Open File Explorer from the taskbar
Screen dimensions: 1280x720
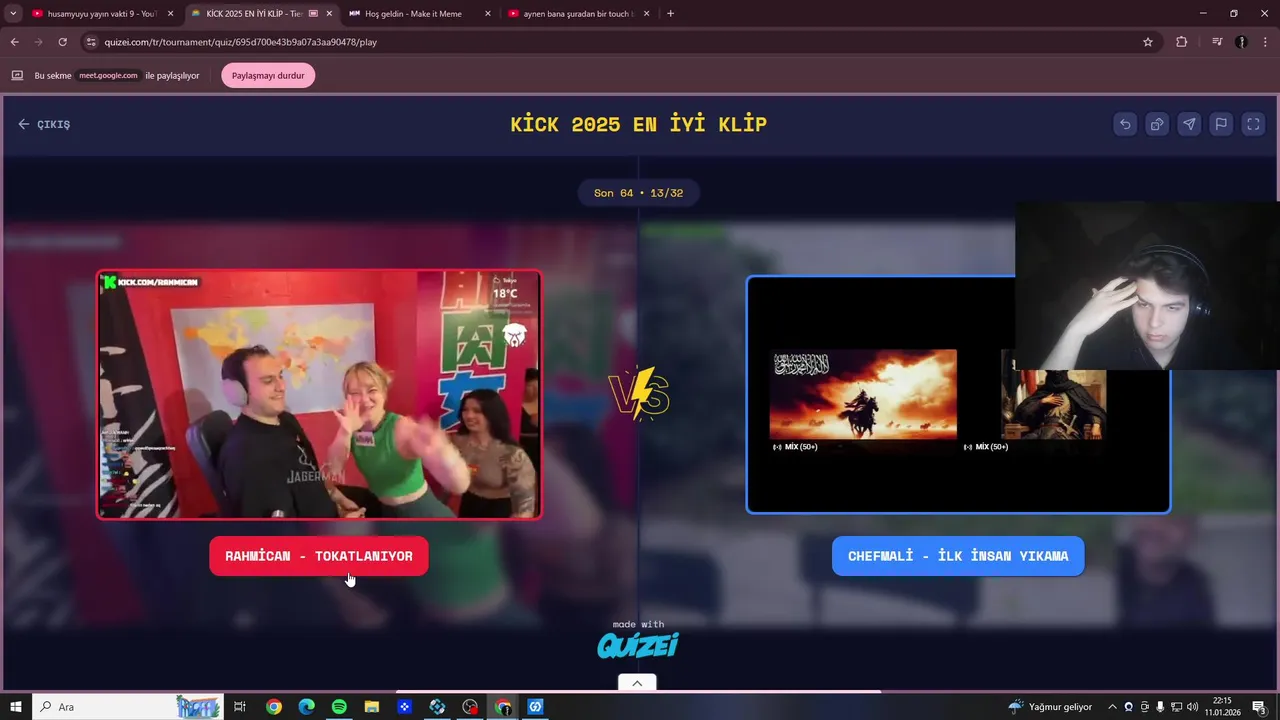click(372, 707)
